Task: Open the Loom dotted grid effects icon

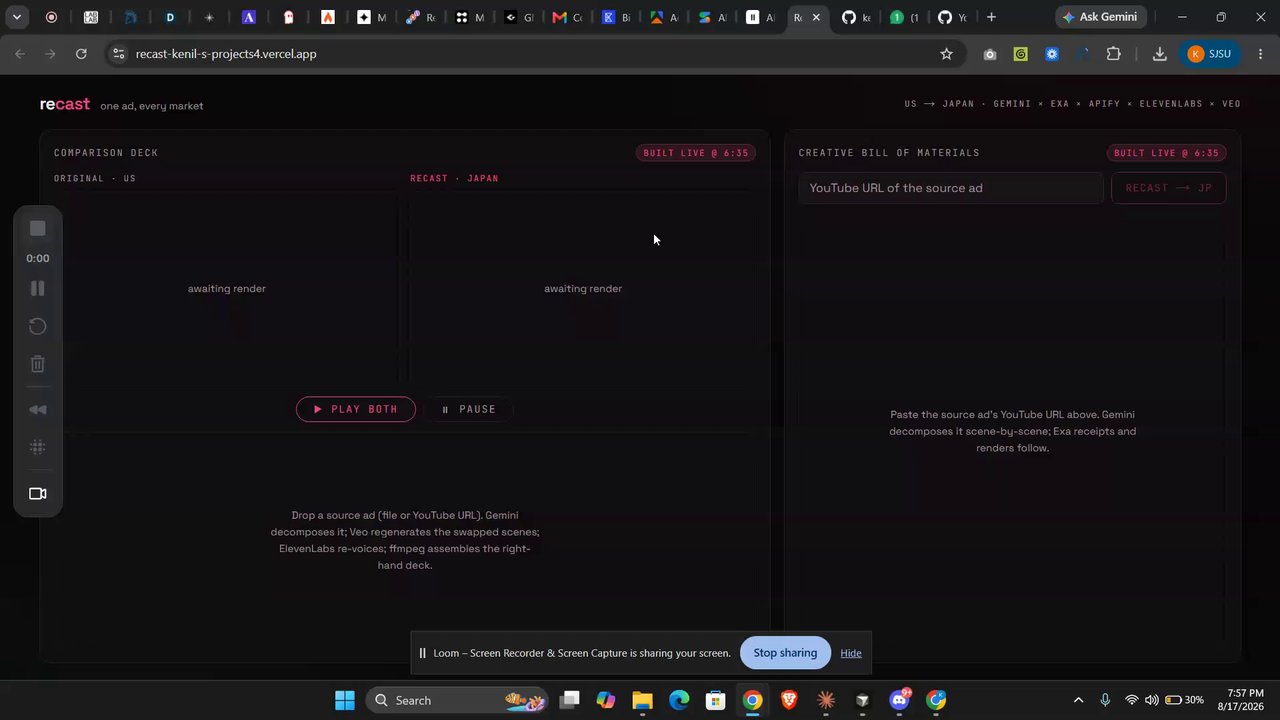Action: click(x=38, y=447)
